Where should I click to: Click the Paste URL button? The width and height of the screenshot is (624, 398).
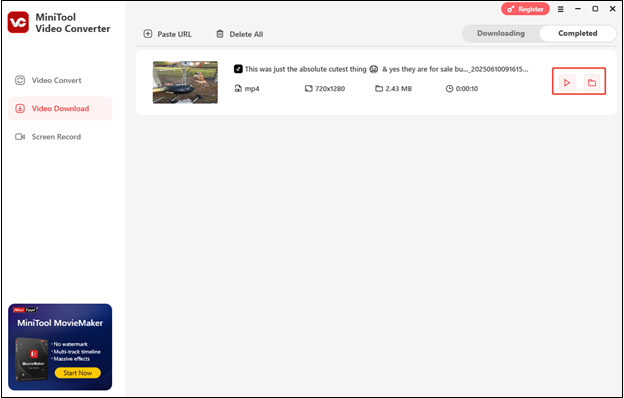pyautogui.click(x=168, y=34)
